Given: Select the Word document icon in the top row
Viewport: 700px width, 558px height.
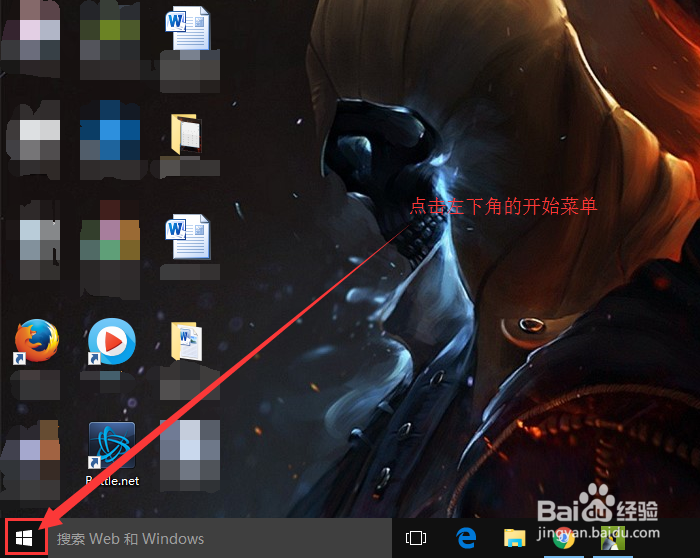Looking at the screenshot, I should [x=188, y=28].
